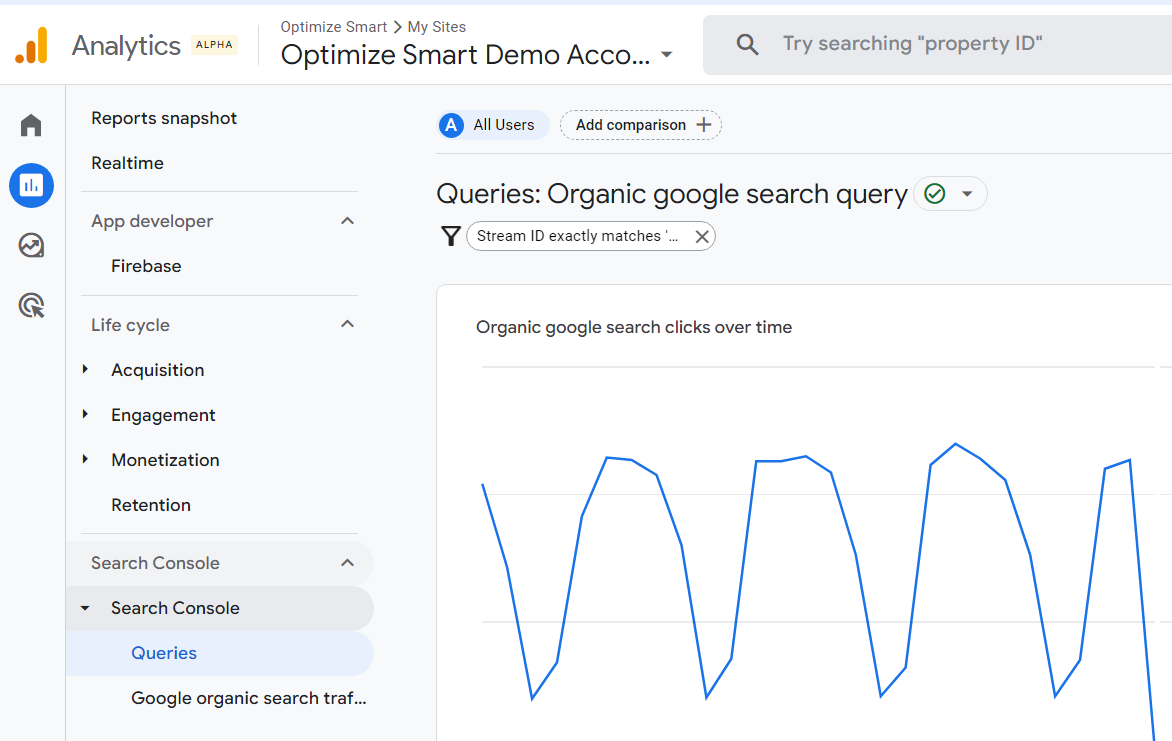
Task: Open the Home page via house icon
Action: click(x=31, y=125)
